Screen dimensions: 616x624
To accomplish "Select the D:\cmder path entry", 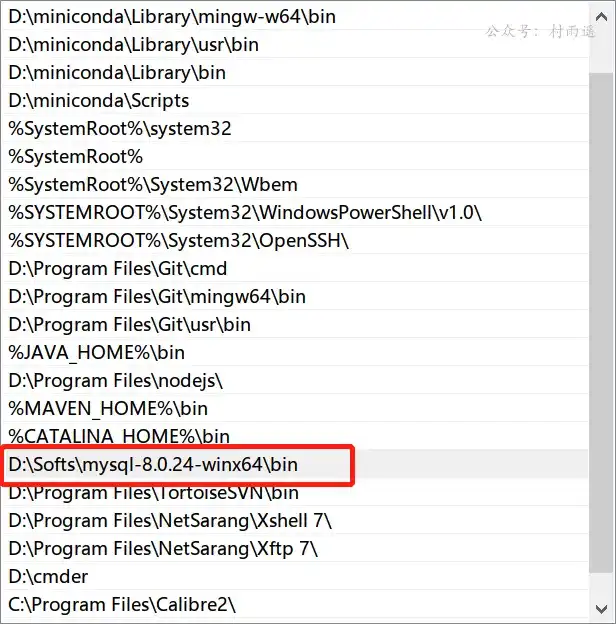I will point(296,576).
